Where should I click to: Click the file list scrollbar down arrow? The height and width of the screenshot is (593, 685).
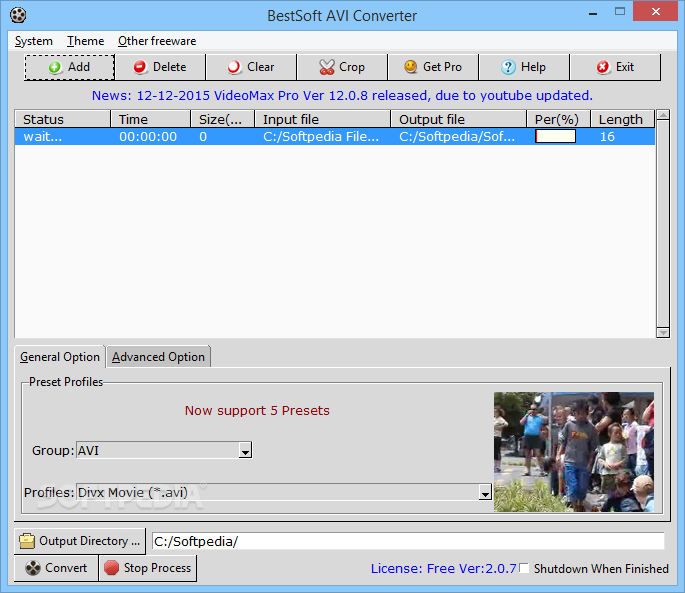pyautogui.click(x=663, y=333)
